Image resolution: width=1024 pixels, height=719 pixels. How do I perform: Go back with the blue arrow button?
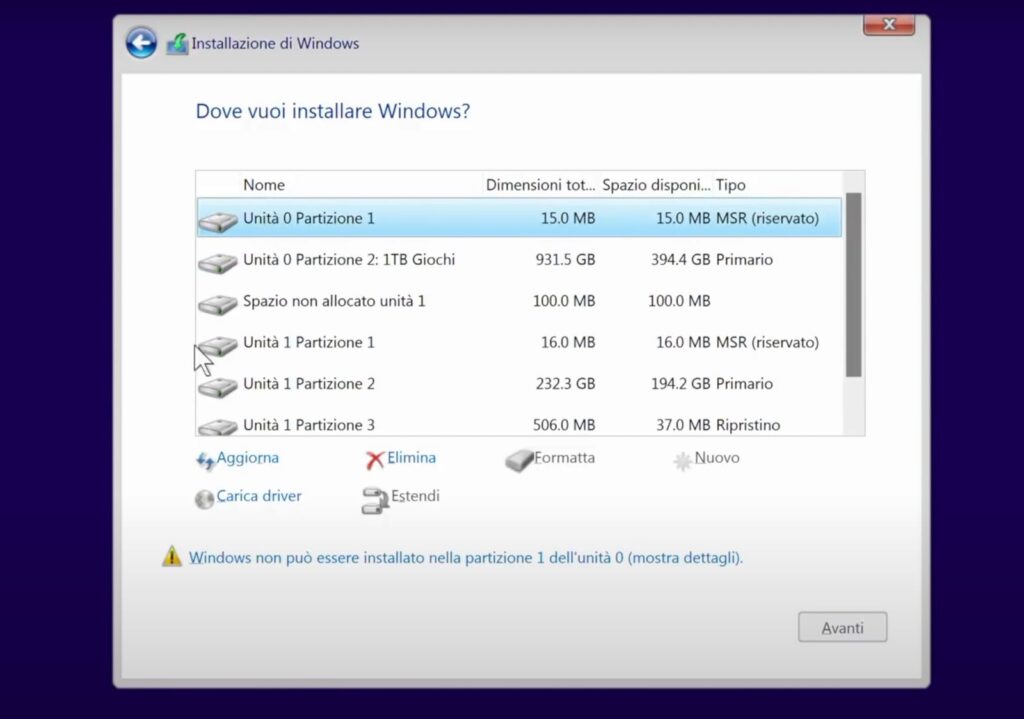click(x=141, y=43)
